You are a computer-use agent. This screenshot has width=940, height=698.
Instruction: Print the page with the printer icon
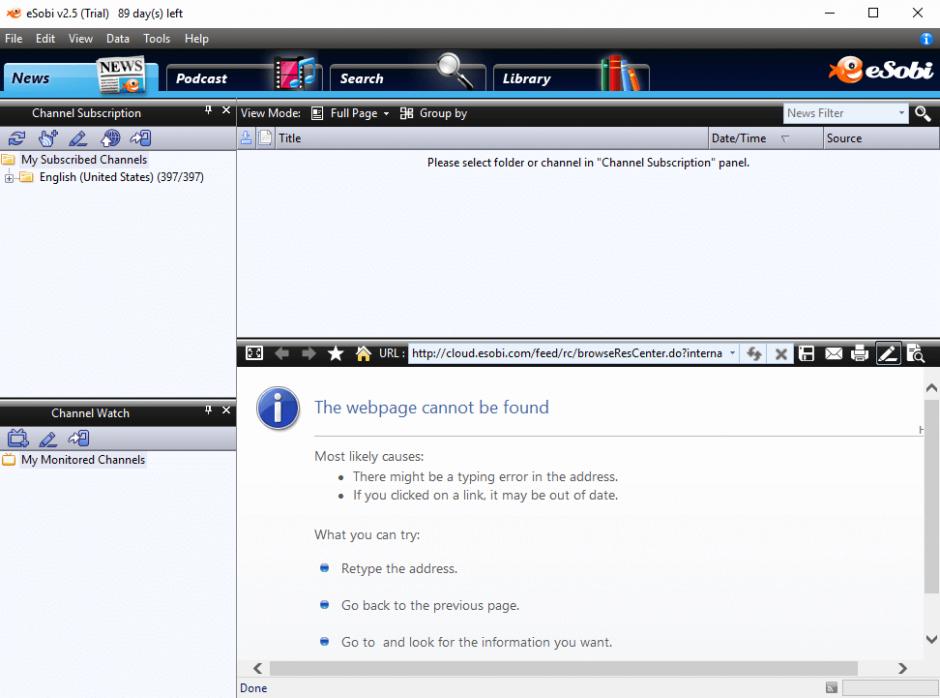tap(860, 354)
